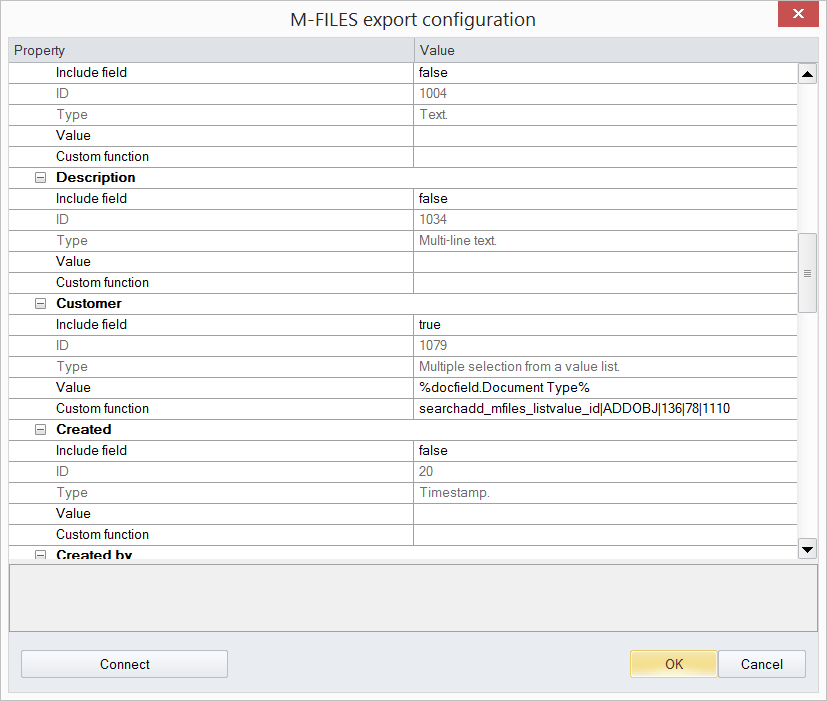Click the empty Value field under Description
The width and height of the screenshot is (827, 701).
click(605, 262)
